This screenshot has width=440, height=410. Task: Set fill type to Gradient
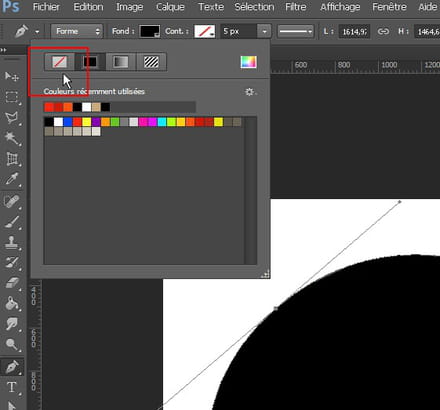pyautogui.click(x=121, y=62)
